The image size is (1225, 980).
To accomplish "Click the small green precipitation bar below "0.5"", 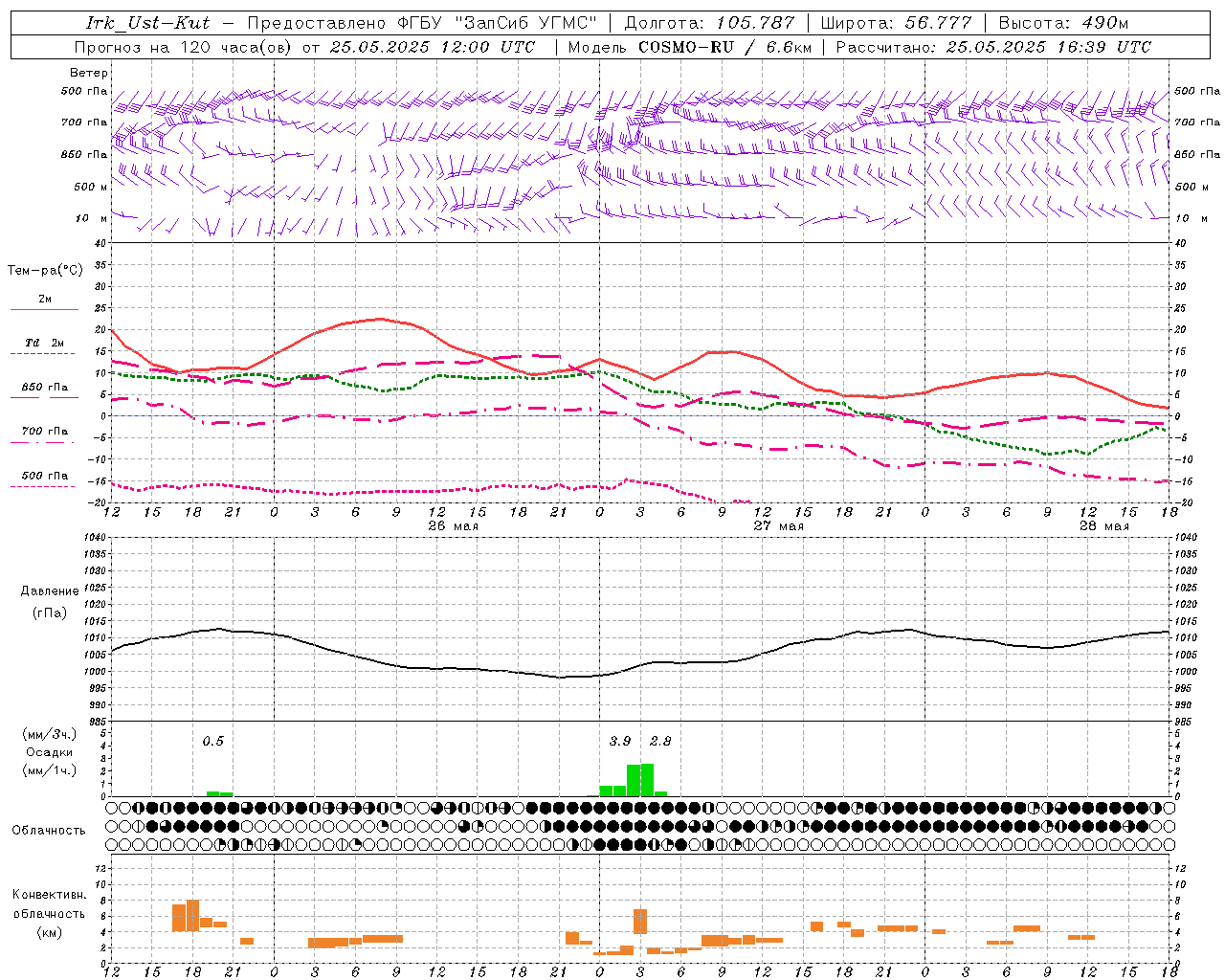I will (x=212, y=793).
